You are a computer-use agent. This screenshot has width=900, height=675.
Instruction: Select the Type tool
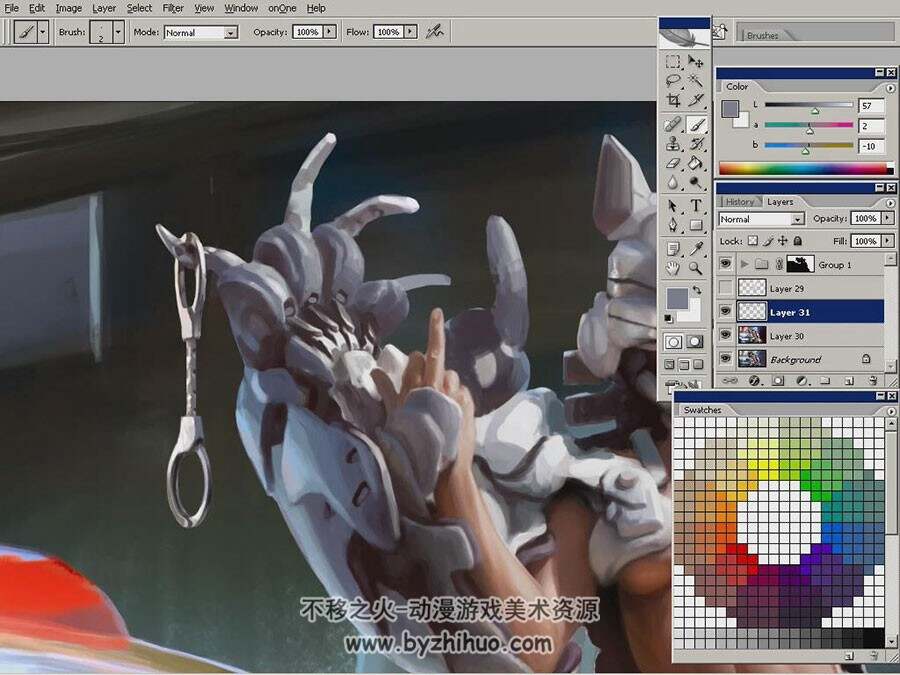click(696, 205)
